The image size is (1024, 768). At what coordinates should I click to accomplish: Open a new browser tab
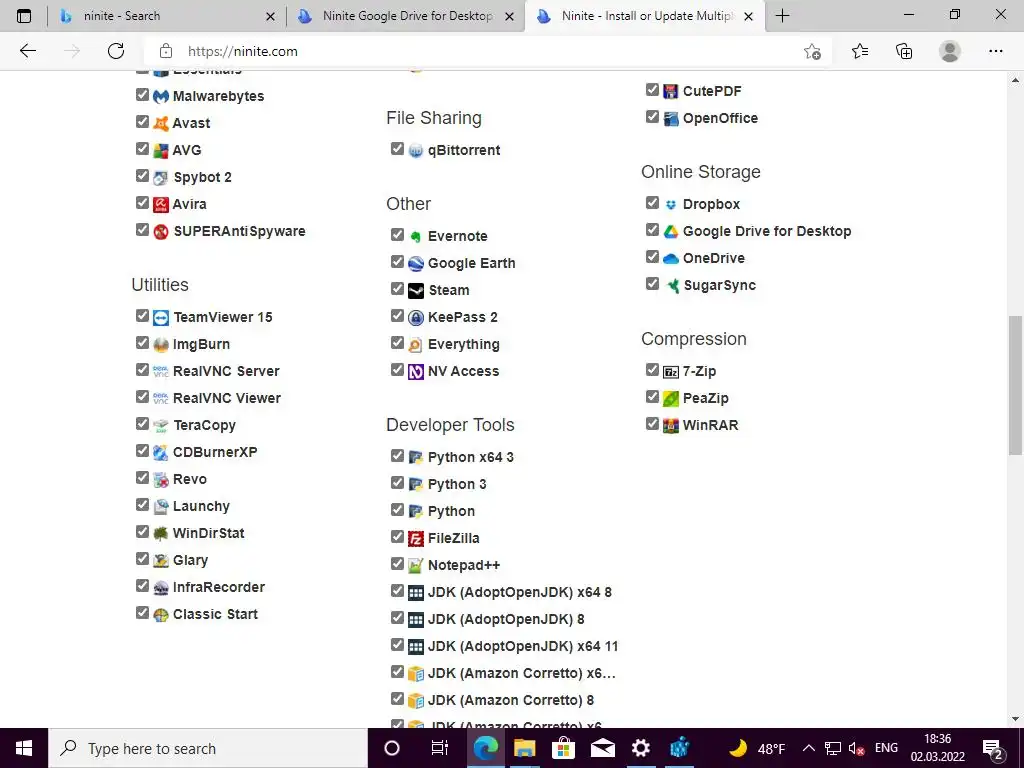click(782, 16)
